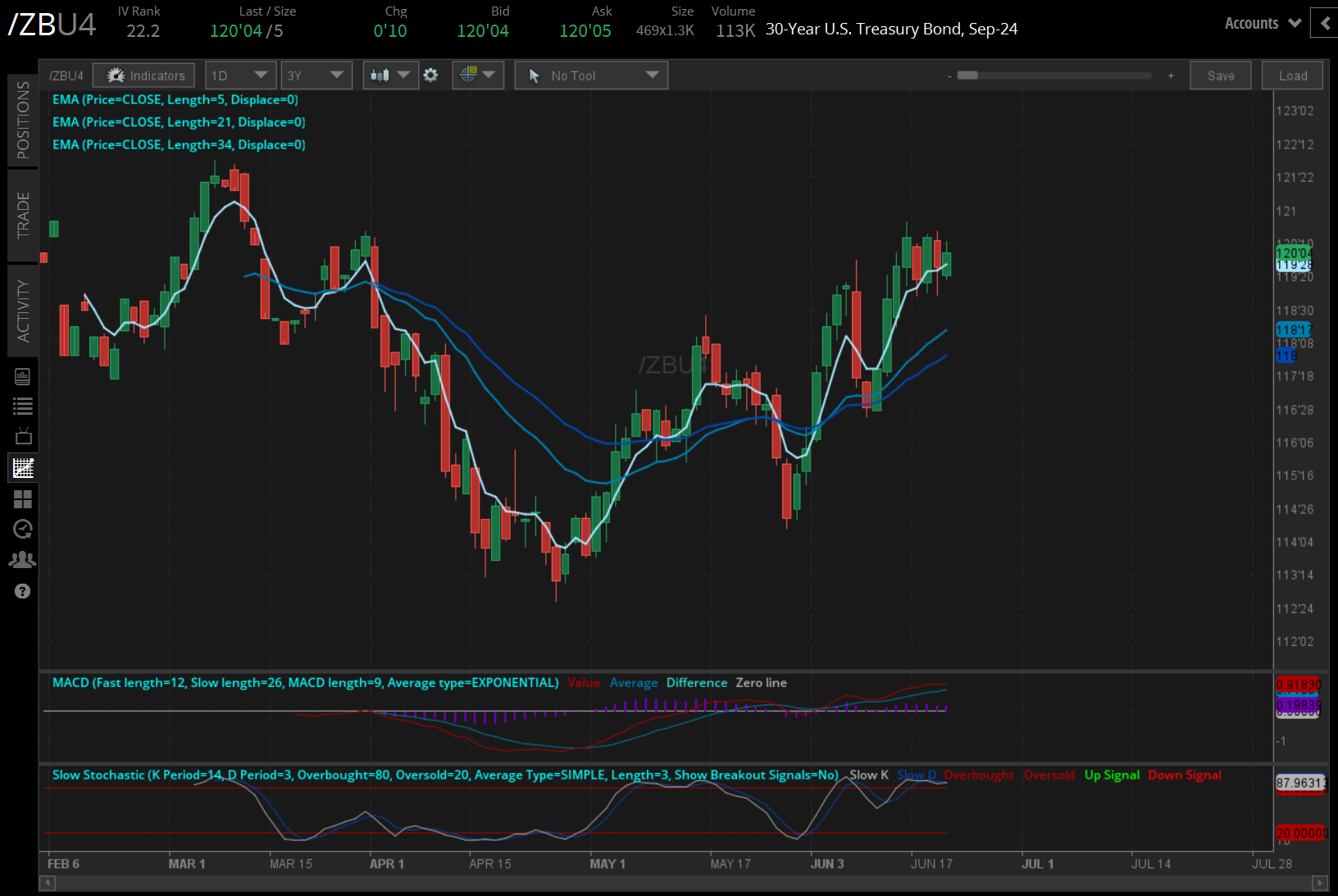Expand the 3Y range dropdown
Screen dimensions: 1338x896
pos(316,75)
